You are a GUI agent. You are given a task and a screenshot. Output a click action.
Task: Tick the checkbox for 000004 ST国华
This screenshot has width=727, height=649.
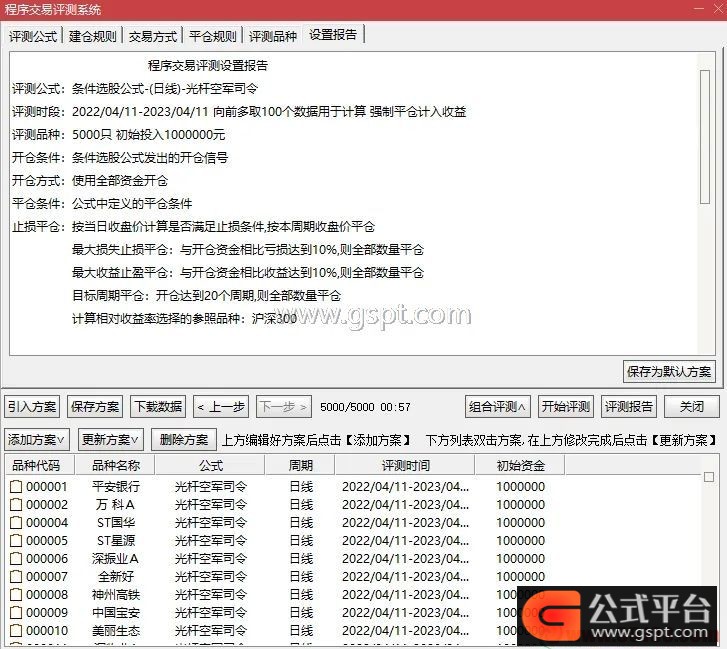(16, 522)
